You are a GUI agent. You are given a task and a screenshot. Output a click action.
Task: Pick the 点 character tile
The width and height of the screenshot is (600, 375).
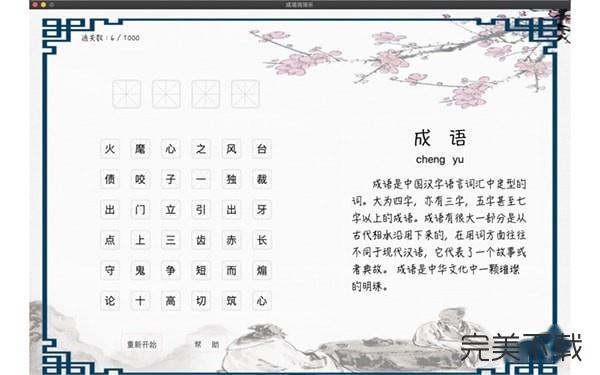coord(110,240)
